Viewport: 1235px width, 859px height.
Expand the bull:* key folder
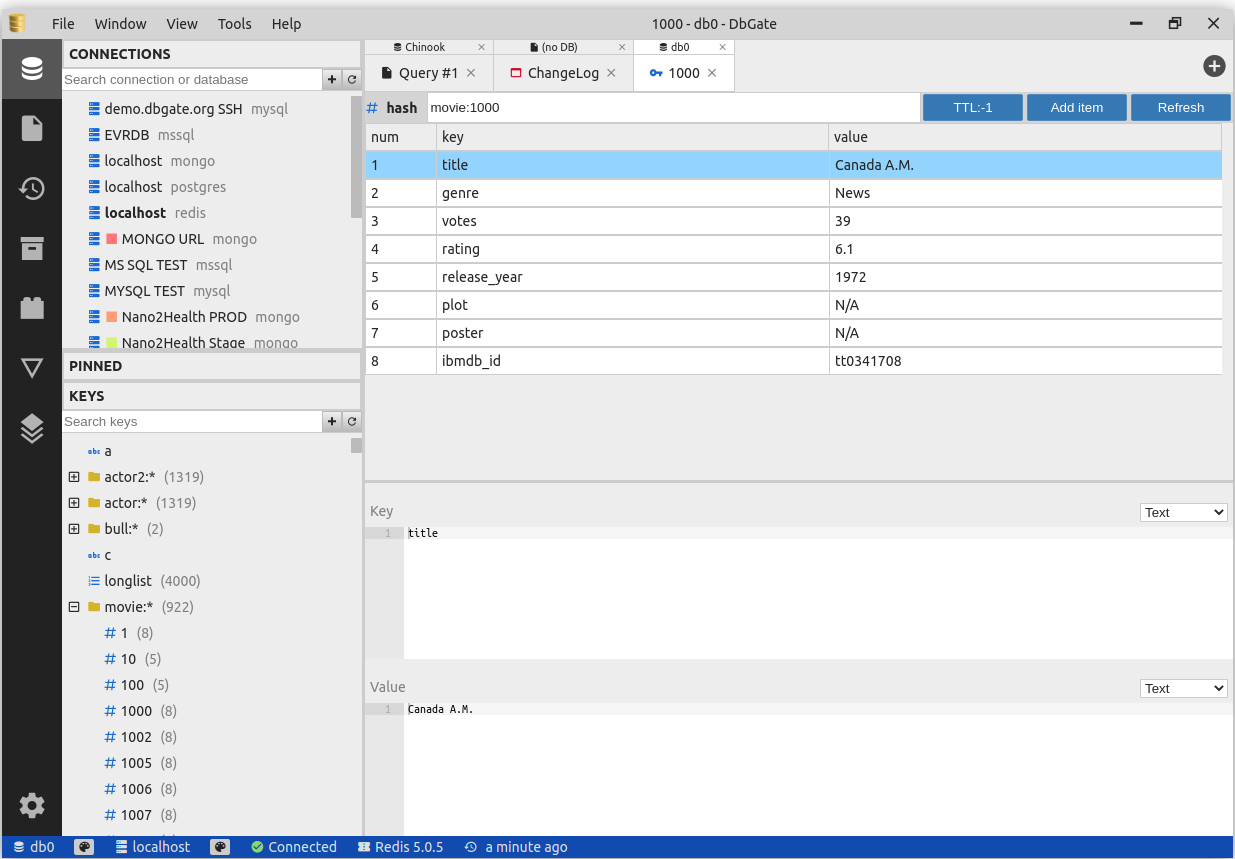[74, 529]
